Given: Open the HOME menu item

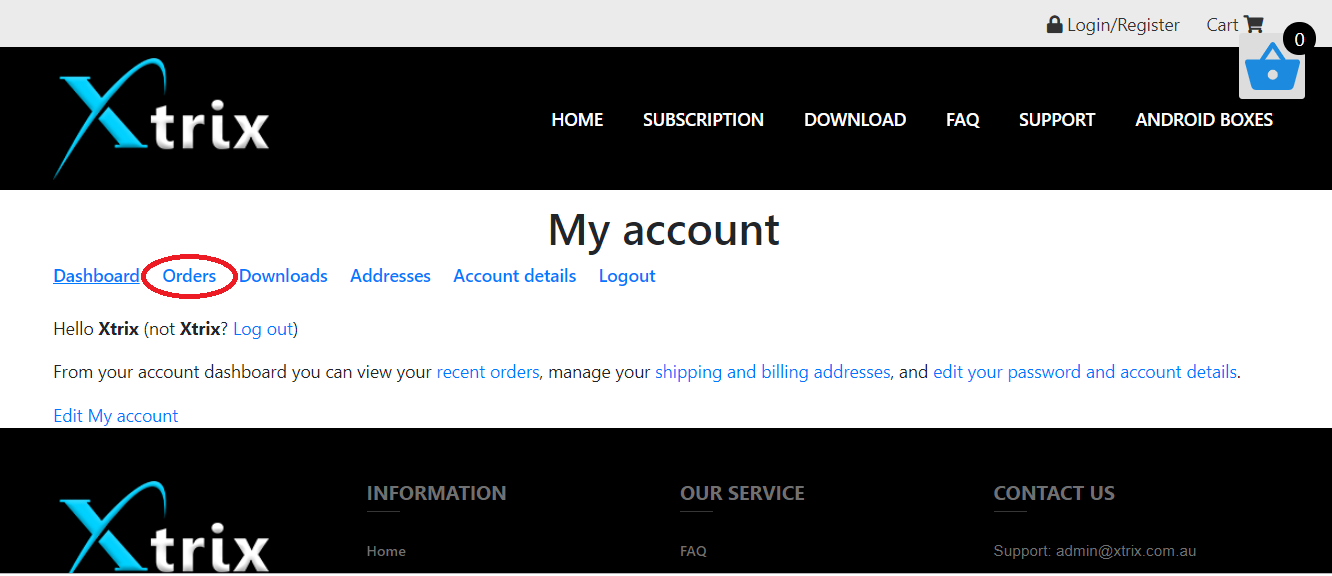Looking at the screenshot, I should (x=577, y=119).
